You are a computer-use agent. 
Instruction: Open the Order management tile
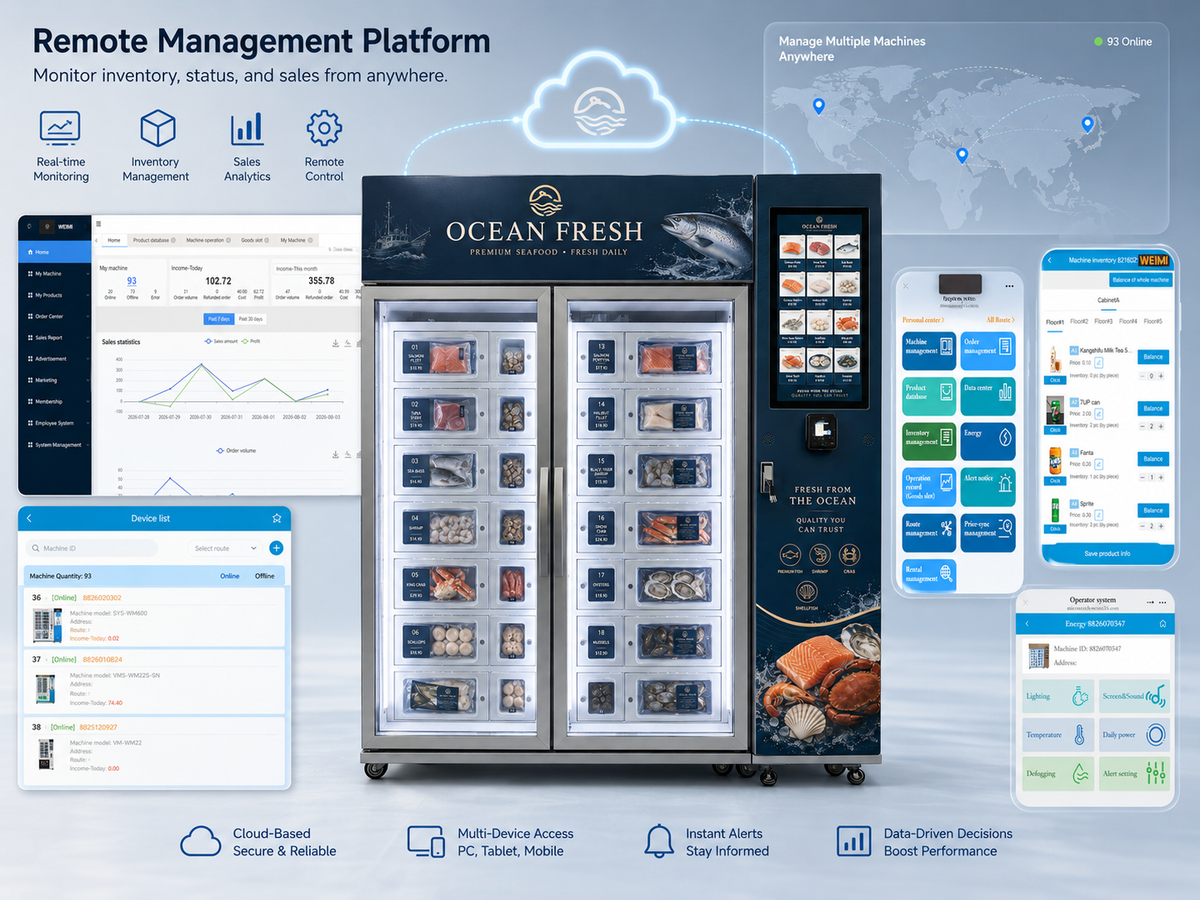(988, 351)
